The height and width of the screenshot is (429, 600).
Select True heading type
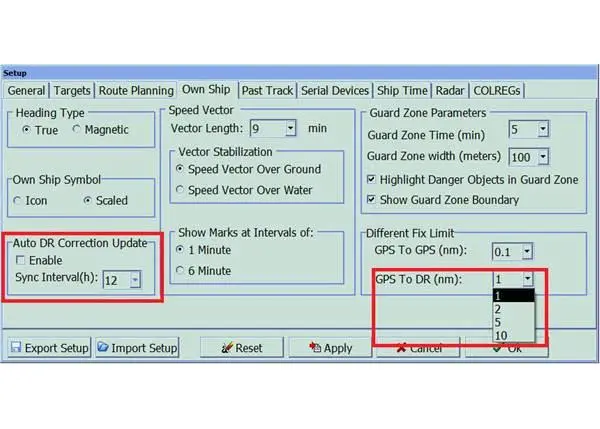[x=26, y=129]
